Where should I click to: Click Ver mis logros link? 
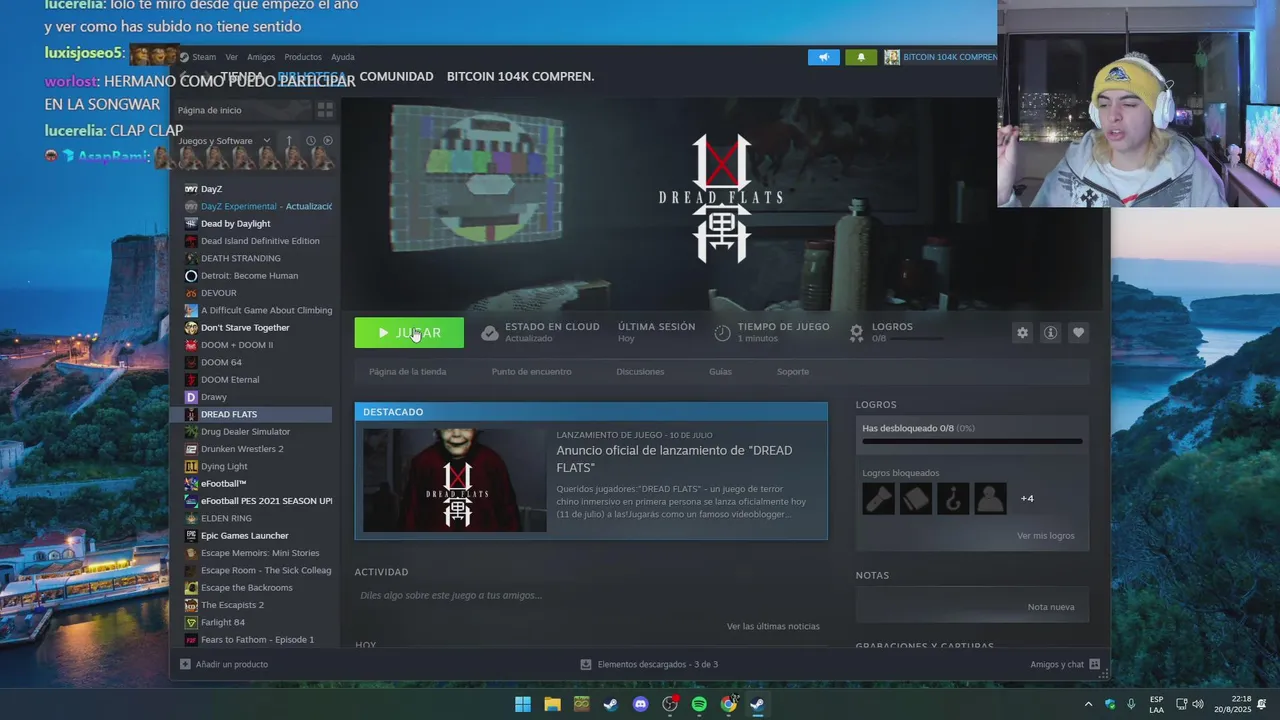pyautogui.click(x=1045, y=536)
